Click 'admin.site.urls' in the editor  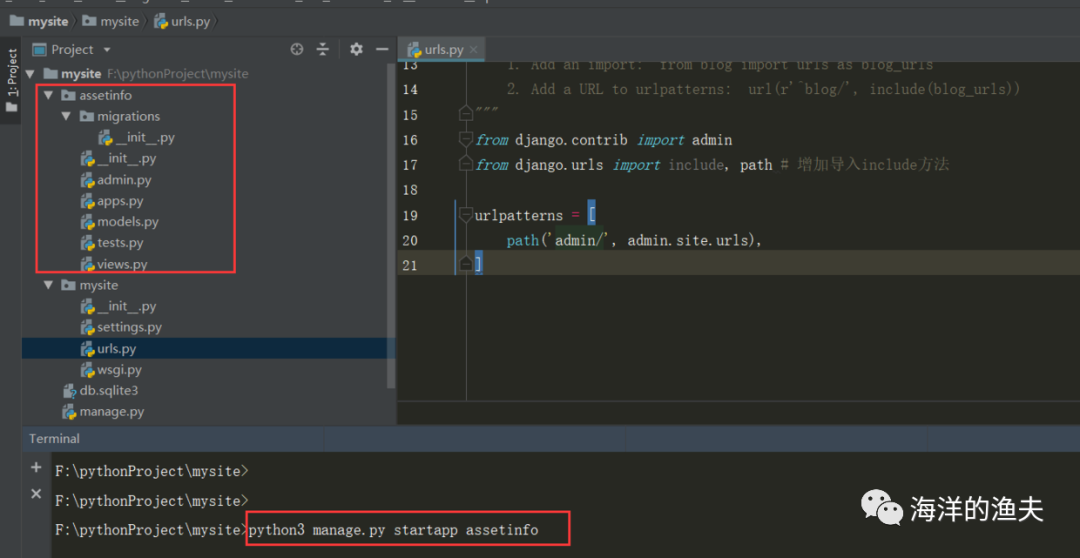[687, 241]
